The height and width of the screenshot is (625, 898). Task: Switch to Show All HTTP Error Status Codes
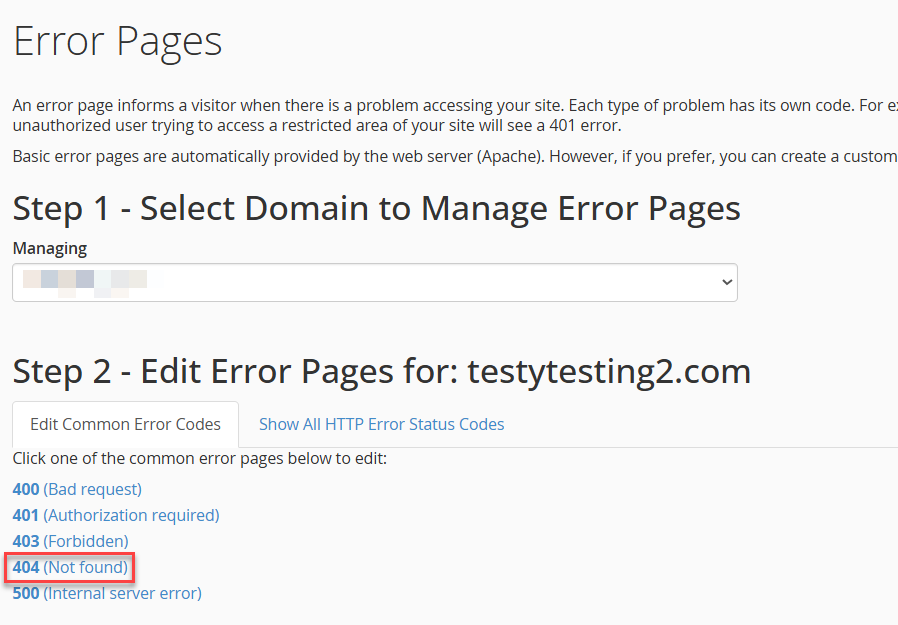(381, 424)
